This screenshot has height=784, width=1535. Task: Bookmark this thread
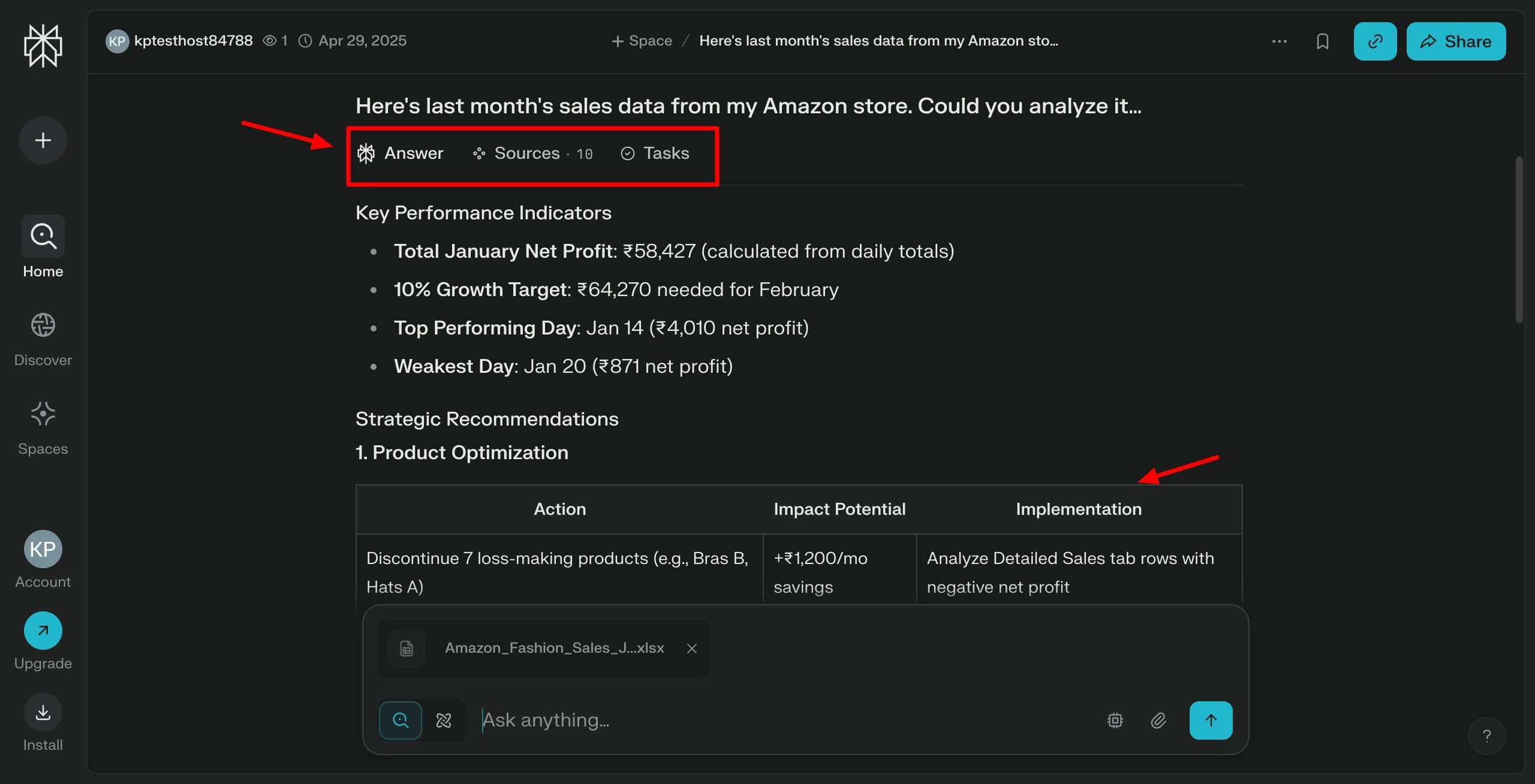pos(1322,41)
